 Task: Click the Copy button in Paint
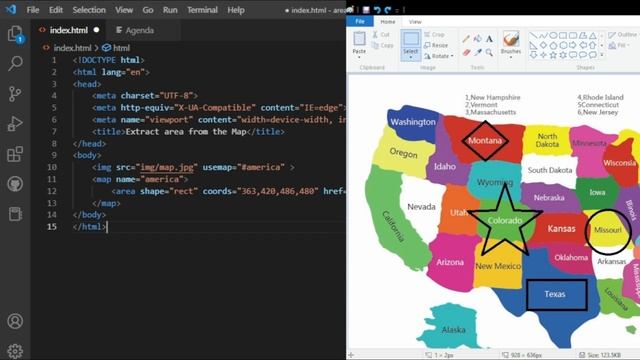pos(382,45)
